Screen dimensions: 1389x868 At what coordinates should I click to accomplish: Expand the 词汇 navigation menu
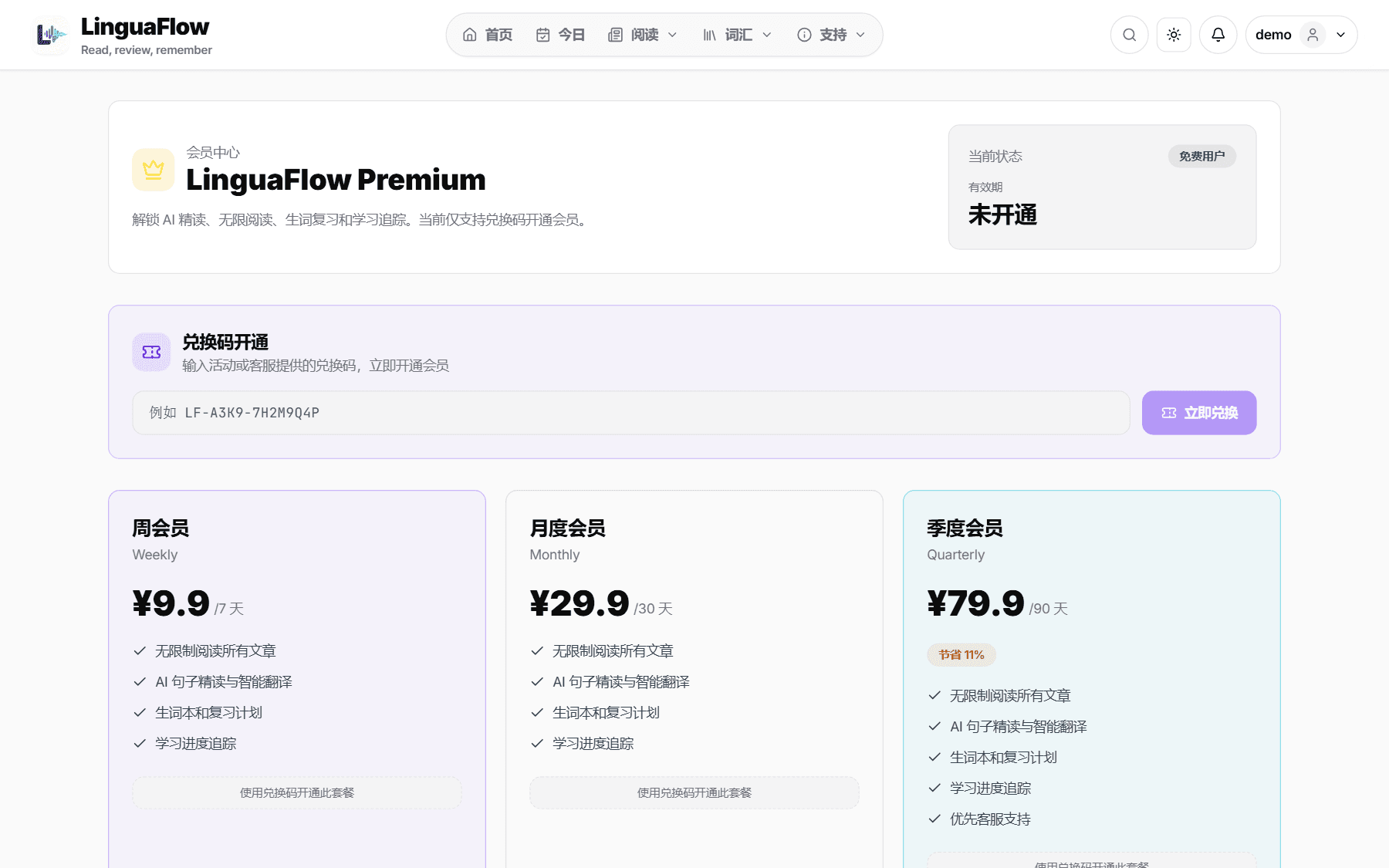[x=737, y=35]
